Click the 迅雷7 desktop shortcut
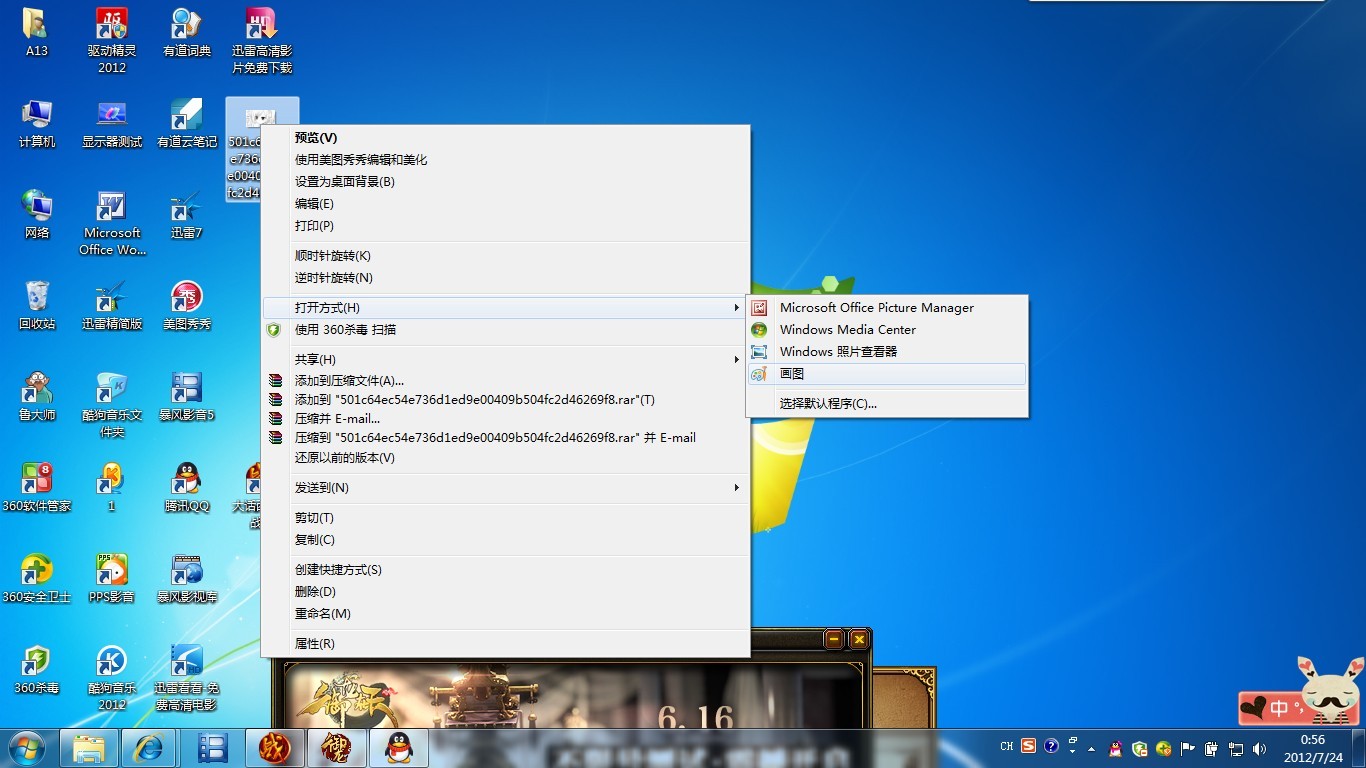The image size is (1366, 768). pyautogui.click(x=187, y=215)
